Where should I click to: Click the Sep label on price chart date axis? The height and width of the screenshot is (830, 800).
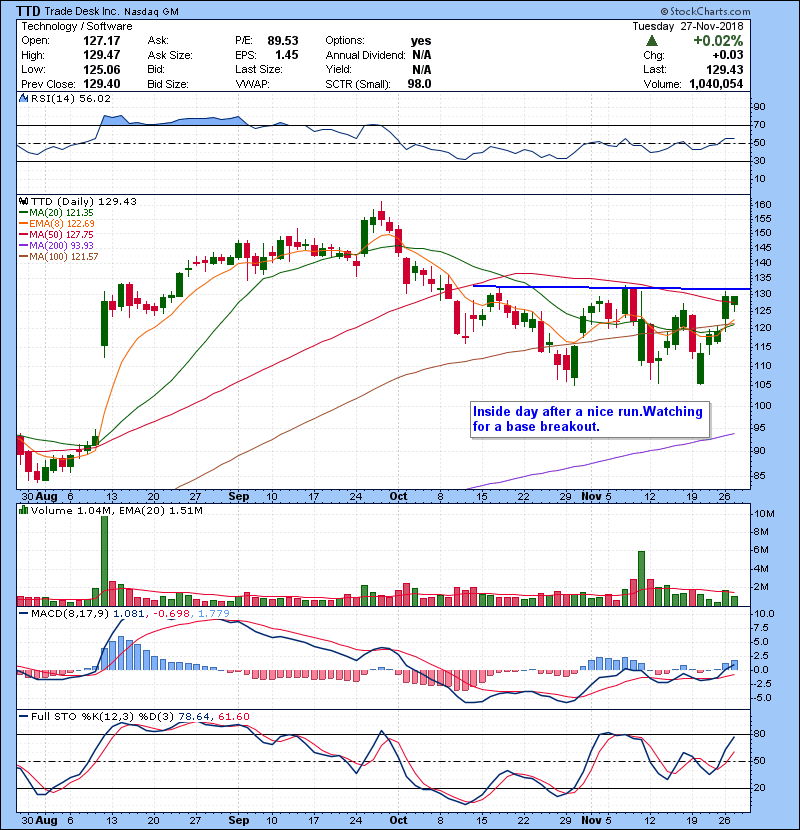tap(239, 497)
